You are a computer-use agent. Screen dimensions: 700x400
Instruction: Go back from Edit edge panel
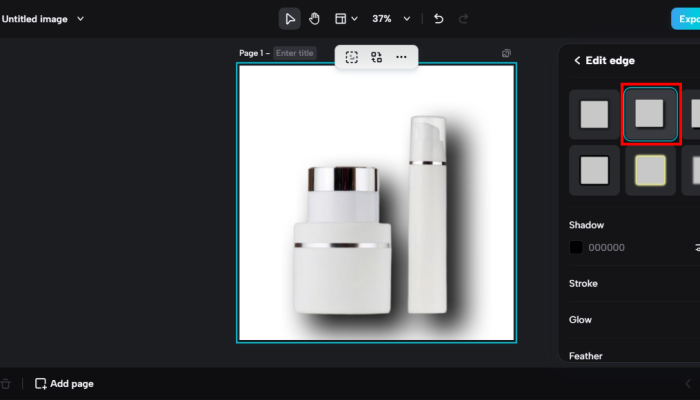577,60
